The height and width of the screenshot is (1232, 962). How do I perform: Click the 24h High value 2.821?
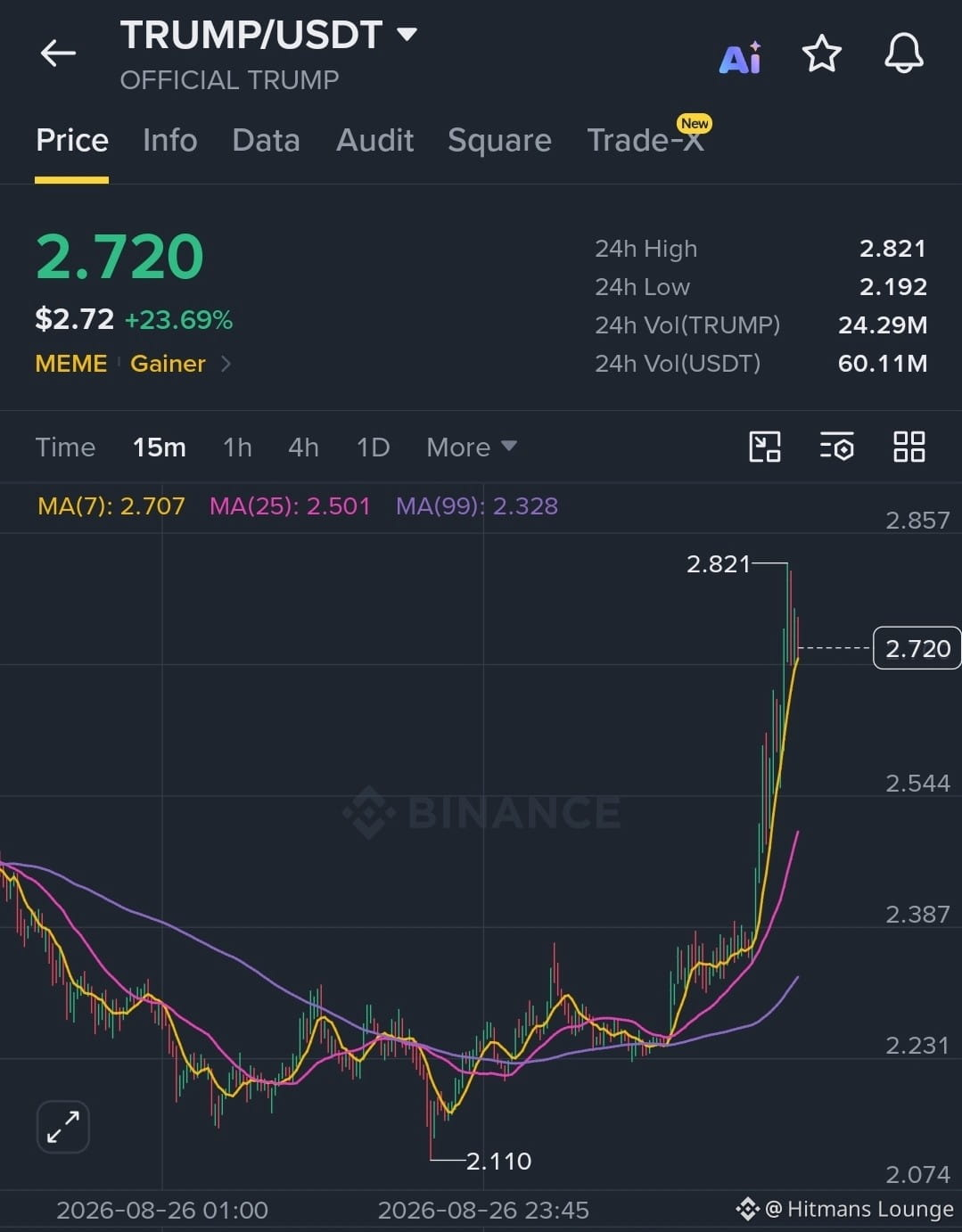[x=892, y=249]
